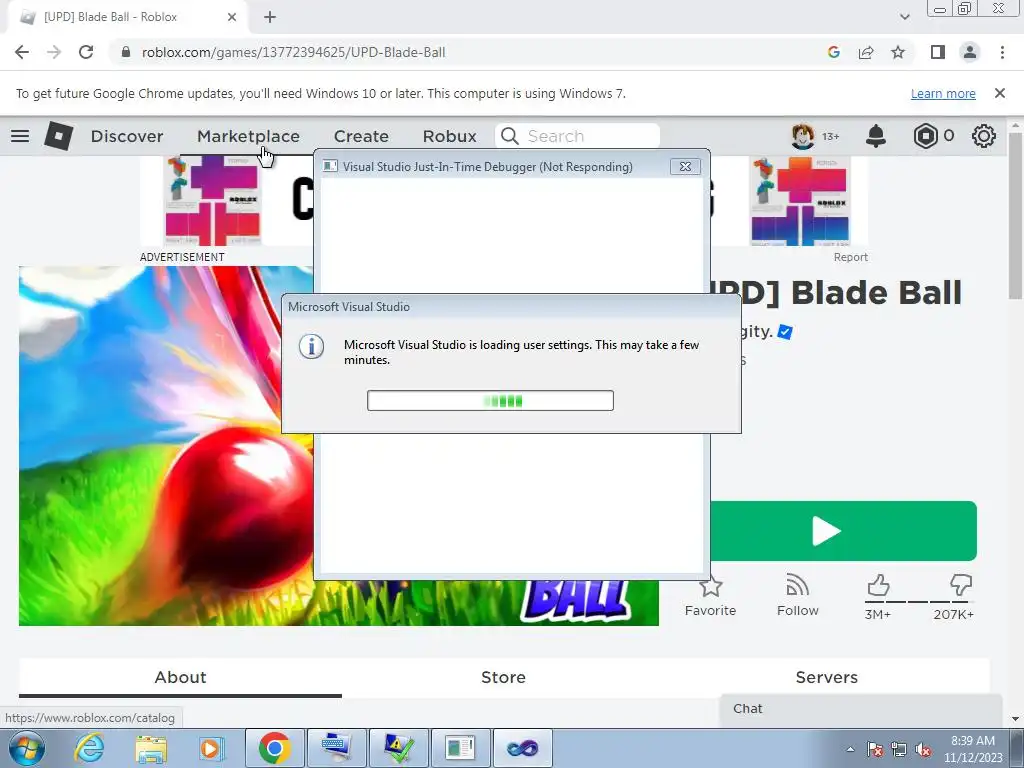Open the Robux balance hexagon icon
The image size is (1024, 768).
925,136
